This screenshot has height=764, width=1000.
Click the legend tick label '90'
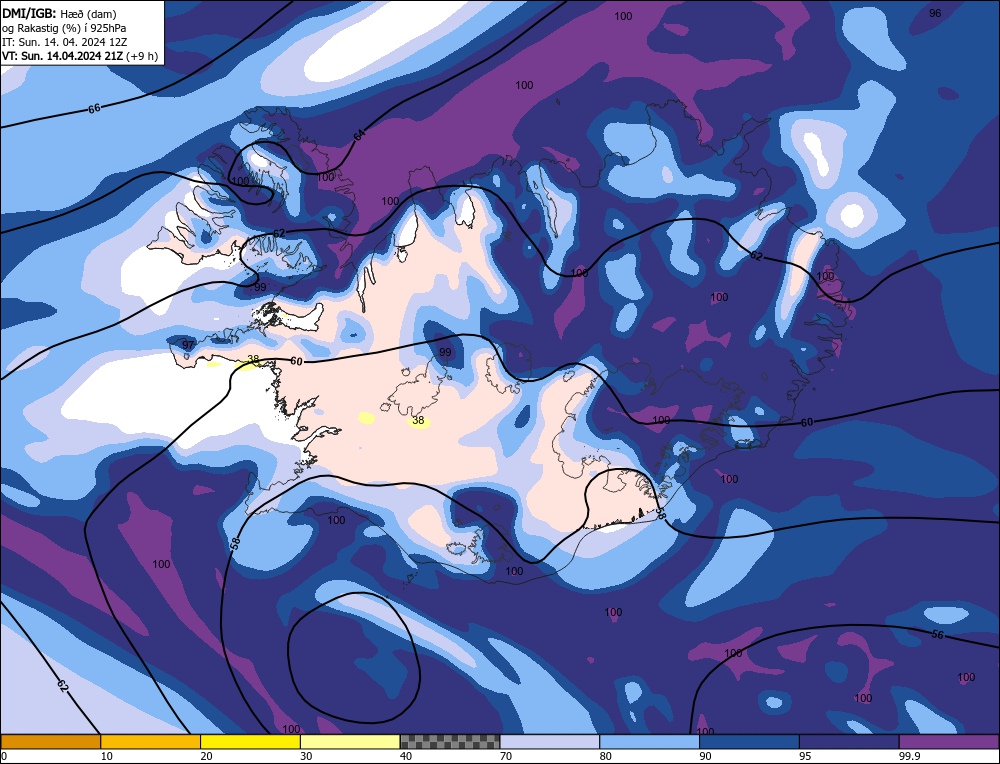point(705,756)
